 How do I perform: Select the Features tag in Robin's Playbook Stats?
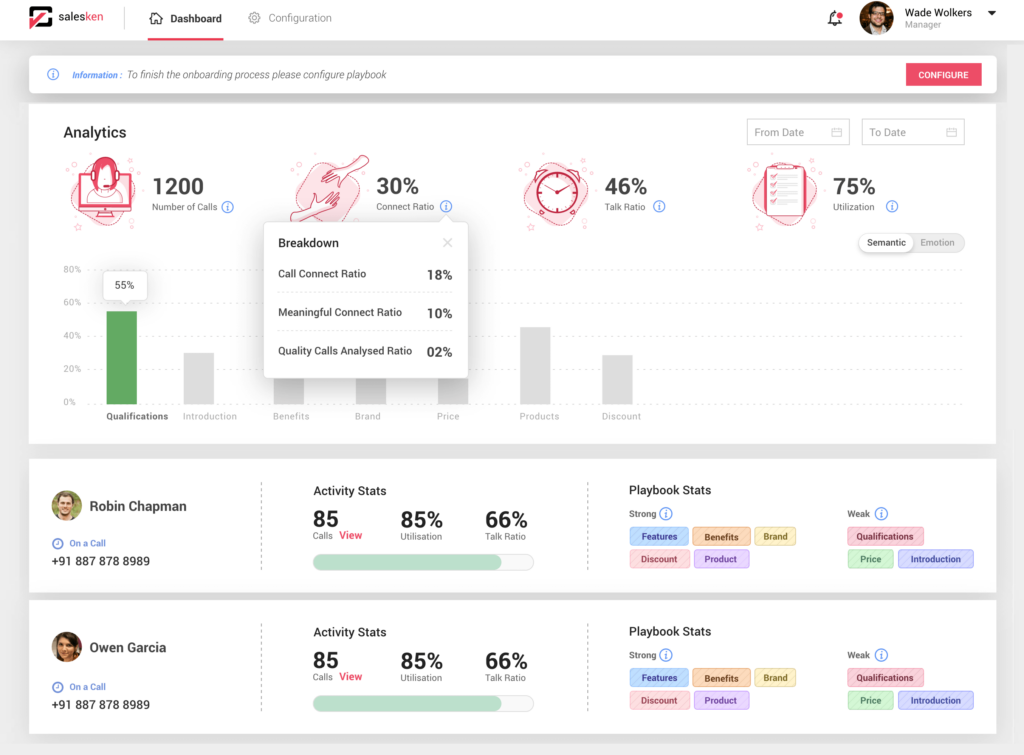tap(658, 536)
